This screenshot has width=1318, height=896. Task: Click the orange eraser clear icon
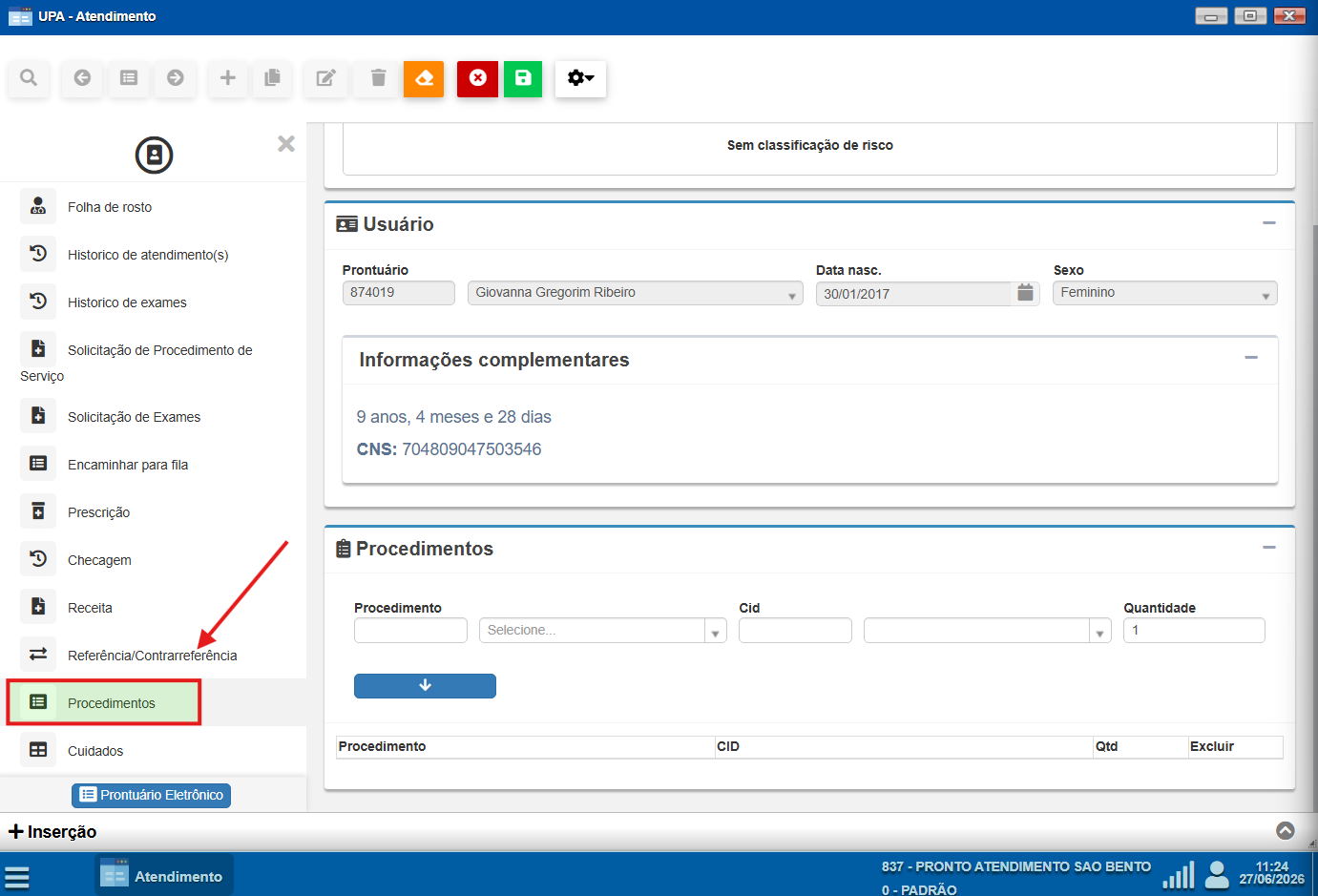coord(424,78)
